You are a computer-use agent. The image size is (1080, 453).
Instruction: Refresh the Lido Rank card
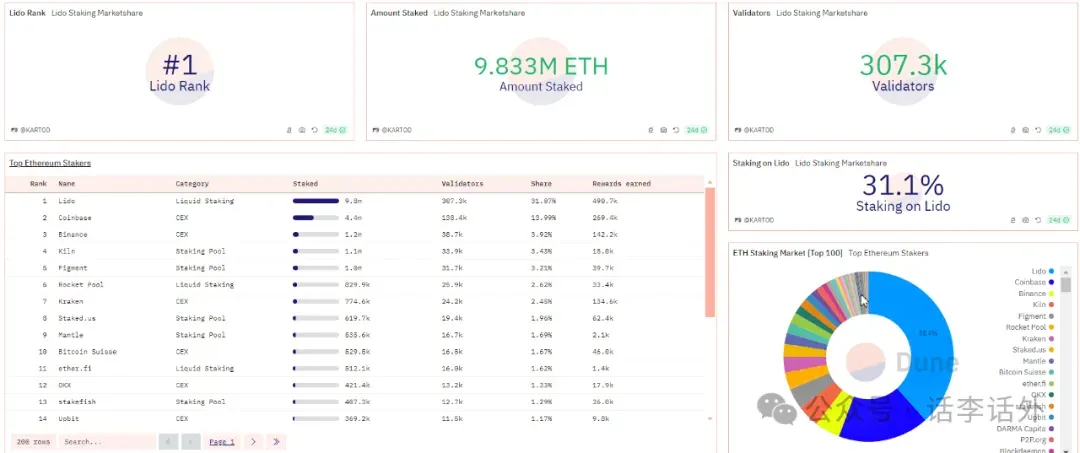[x=314, y=129]
